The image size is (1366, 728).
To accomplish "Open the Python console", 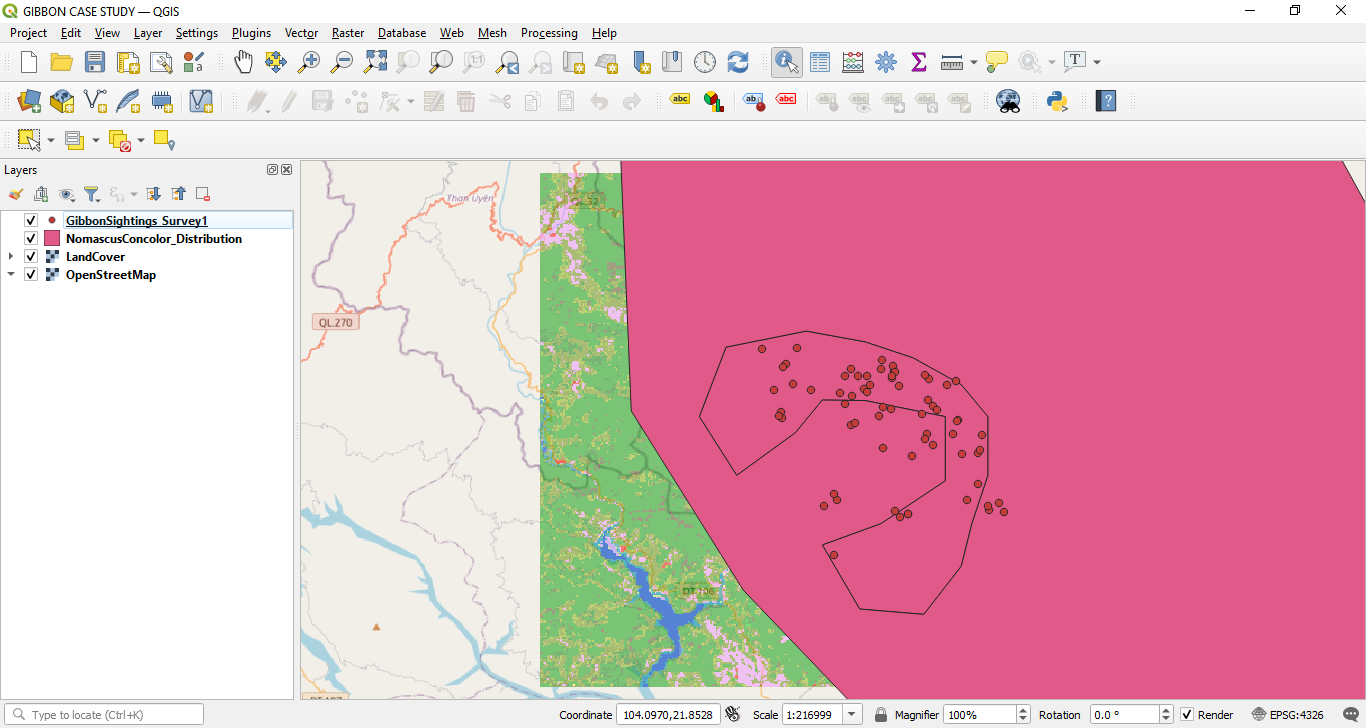I will pyautogui.click(x=1058, y=101).
